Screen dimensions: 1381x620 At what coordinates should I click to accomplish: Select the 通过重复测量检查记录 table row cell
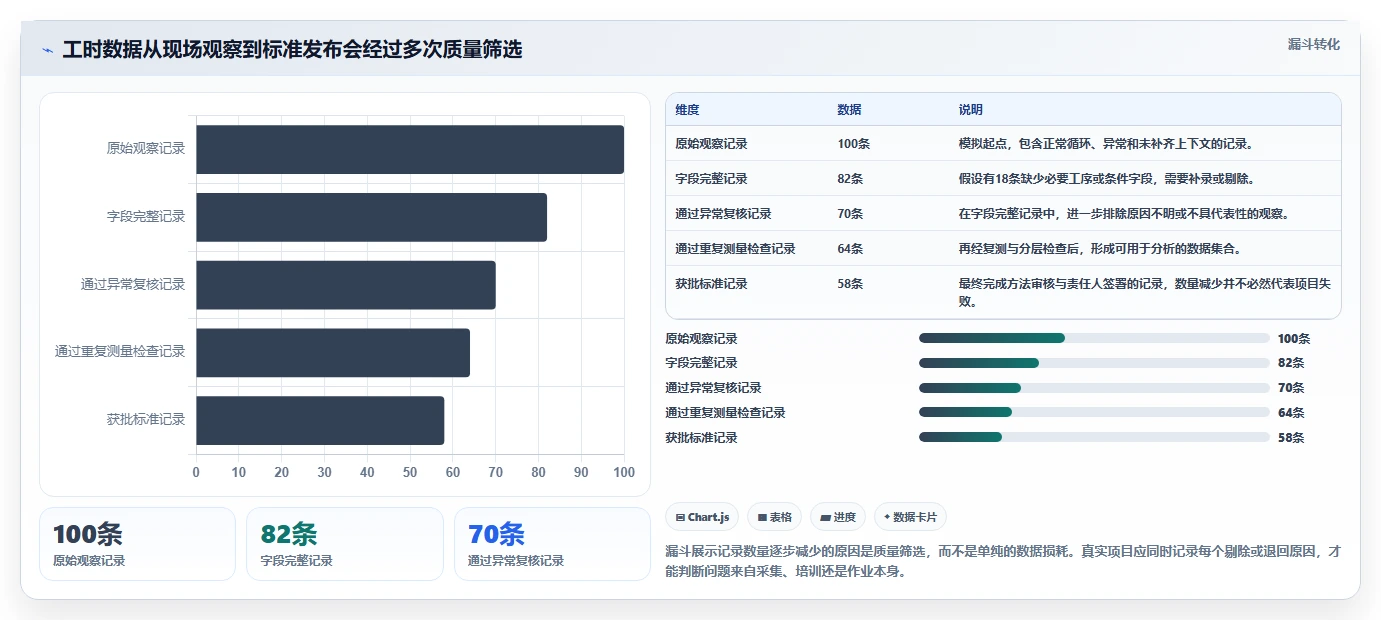[x=735, y=249]
